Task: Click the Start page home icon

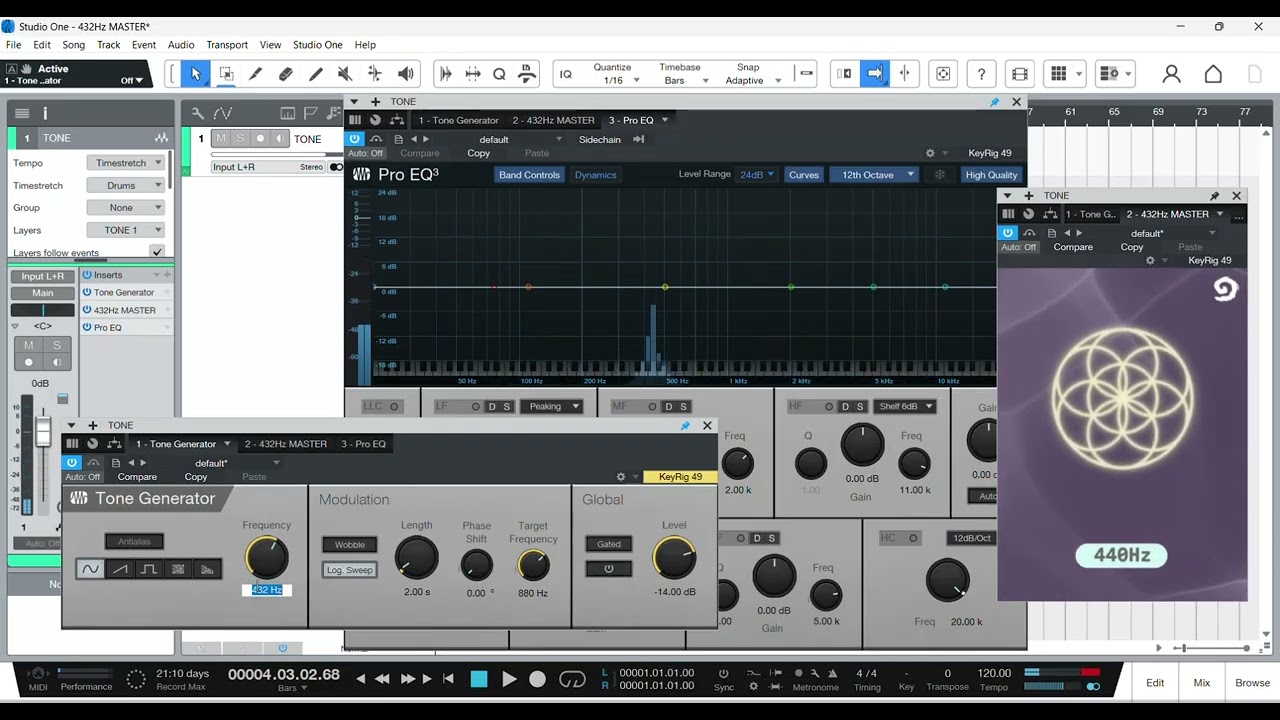Action: [1213, 73]
